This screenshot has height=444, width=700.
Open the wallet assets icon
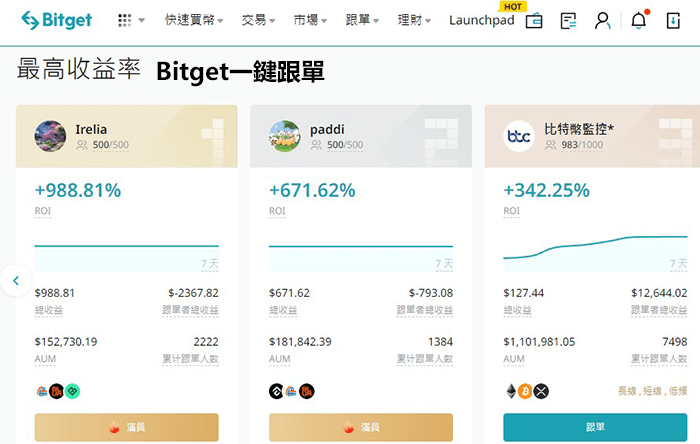534,21
